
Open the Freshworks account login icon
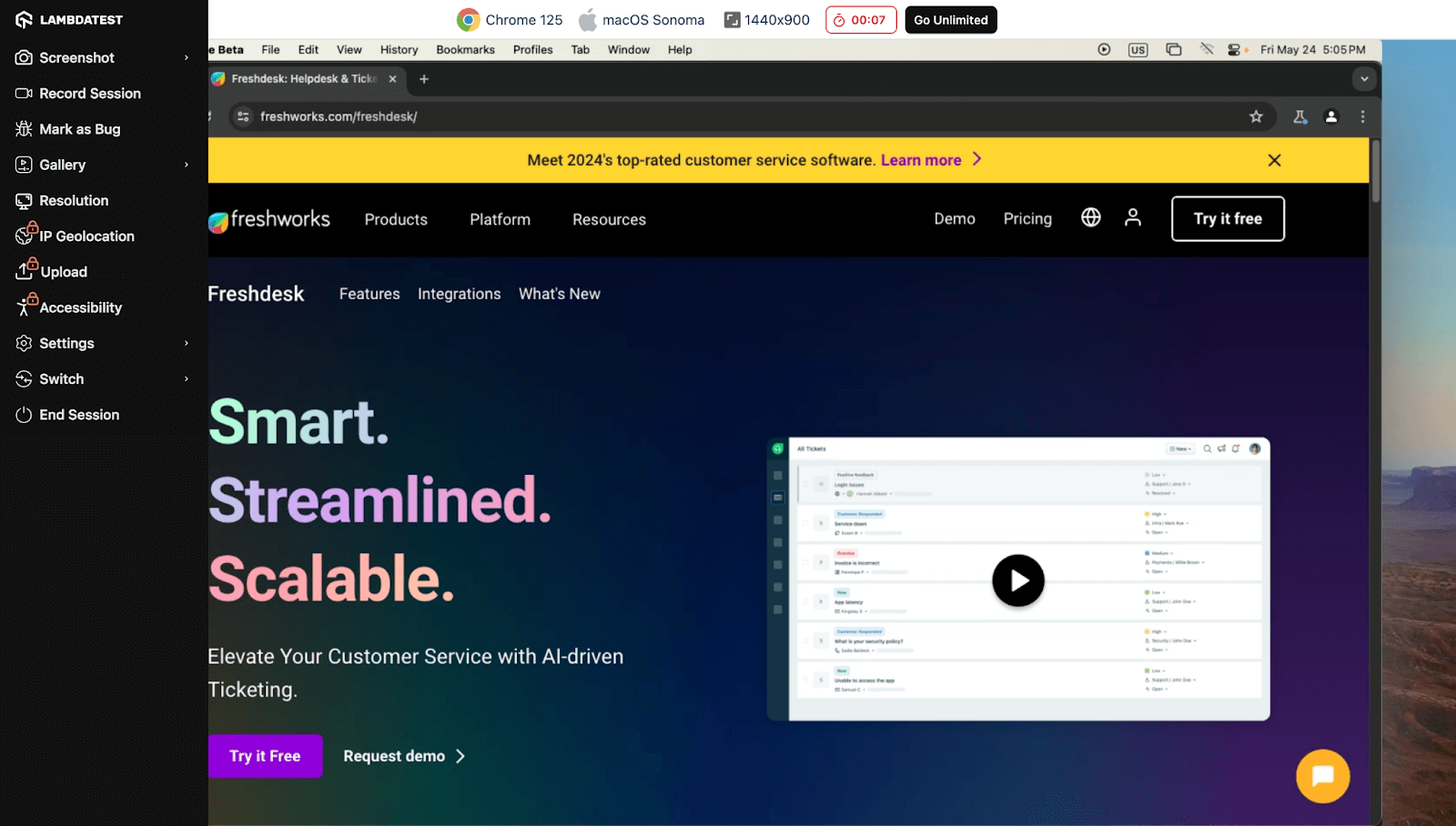(1133, 217)
